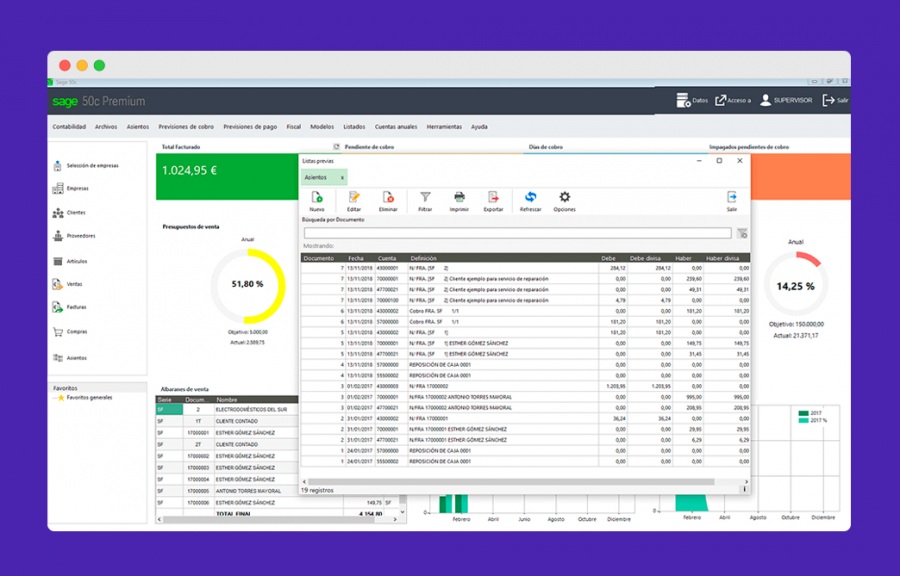The height and width of the screenshot is (576, 900).
Task: Open the Previsiones de cobro menu
Action: (x=186, y=127)
